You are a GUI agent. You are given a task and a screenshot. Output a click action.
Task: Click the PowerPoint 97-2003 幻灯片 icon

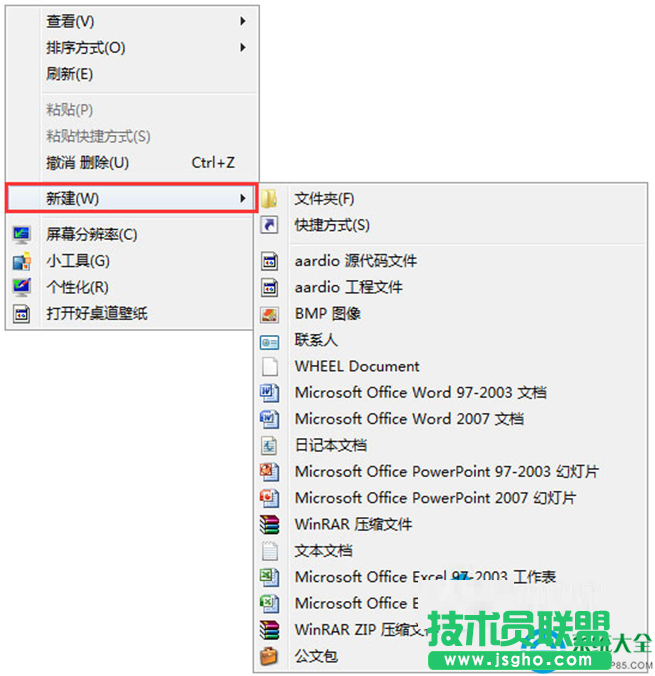[269, 472]
